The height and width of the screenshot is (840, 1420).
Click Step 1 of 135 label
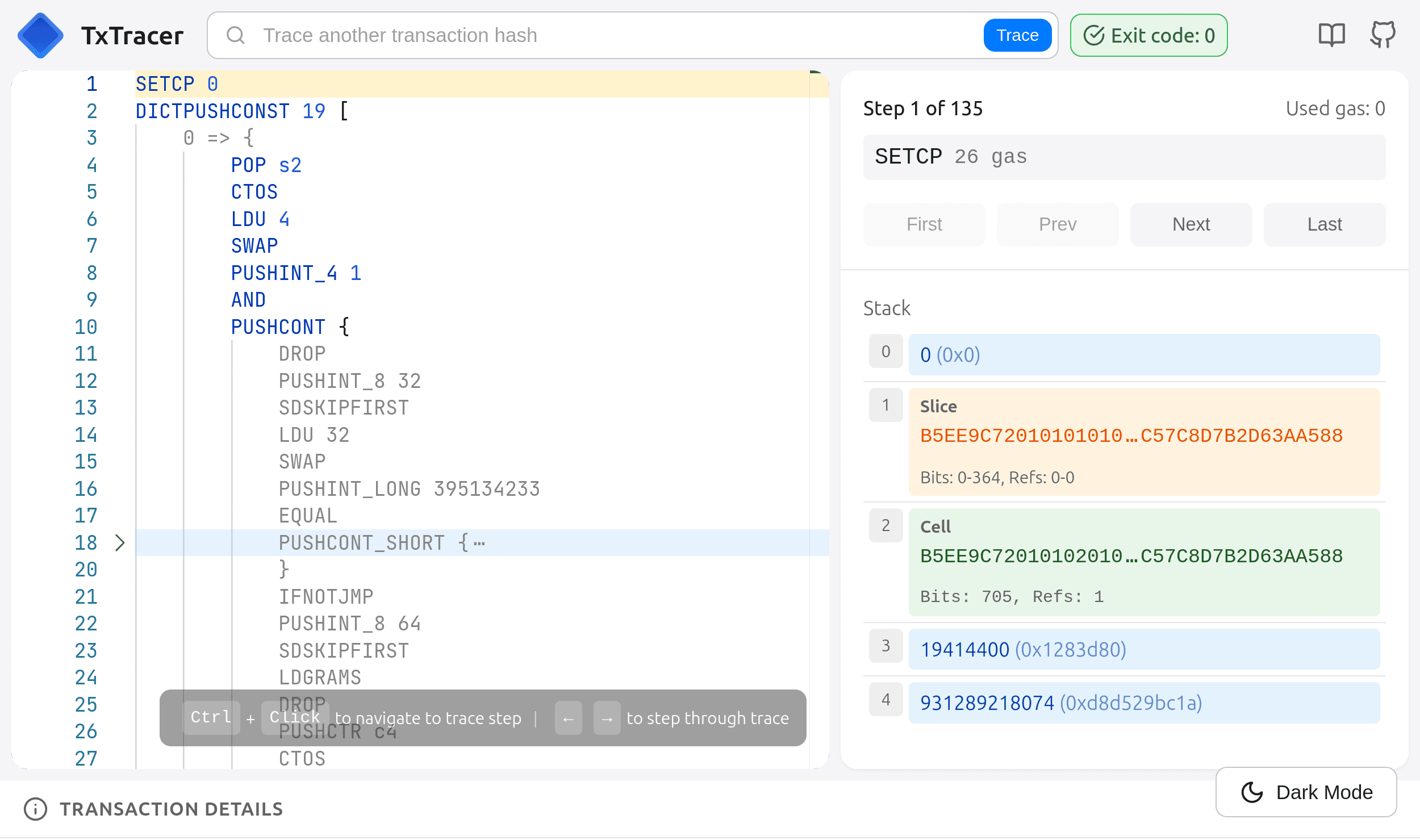tap(923, 108)
